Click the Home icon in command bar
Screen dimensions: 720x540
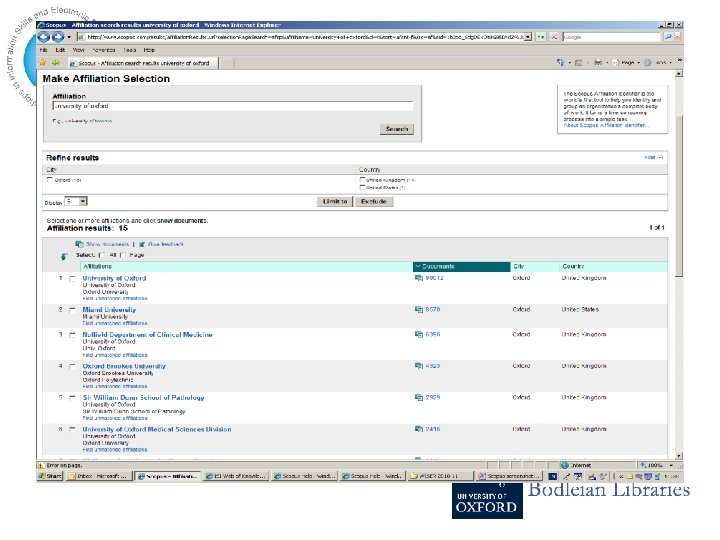point(560,62)
